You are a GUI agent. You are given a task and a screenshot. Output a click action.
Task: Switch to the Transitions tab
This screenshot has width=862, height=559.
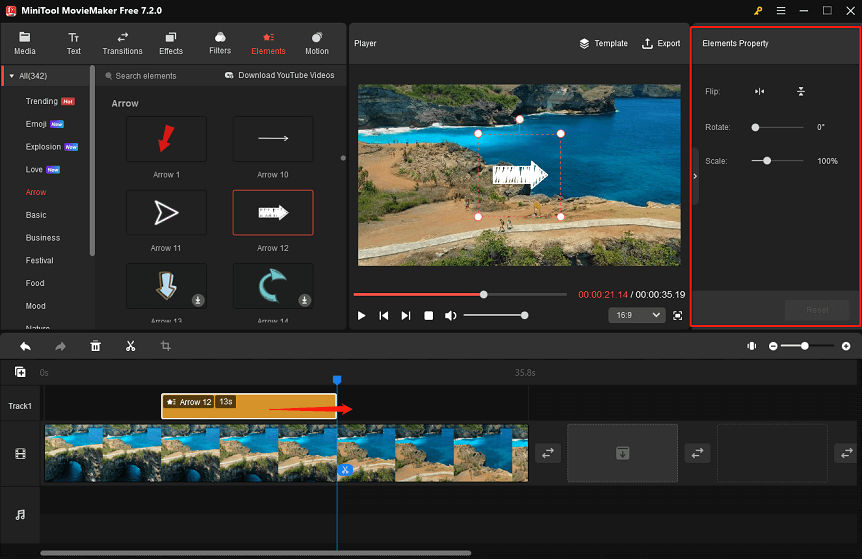click(x=122, y=43)
